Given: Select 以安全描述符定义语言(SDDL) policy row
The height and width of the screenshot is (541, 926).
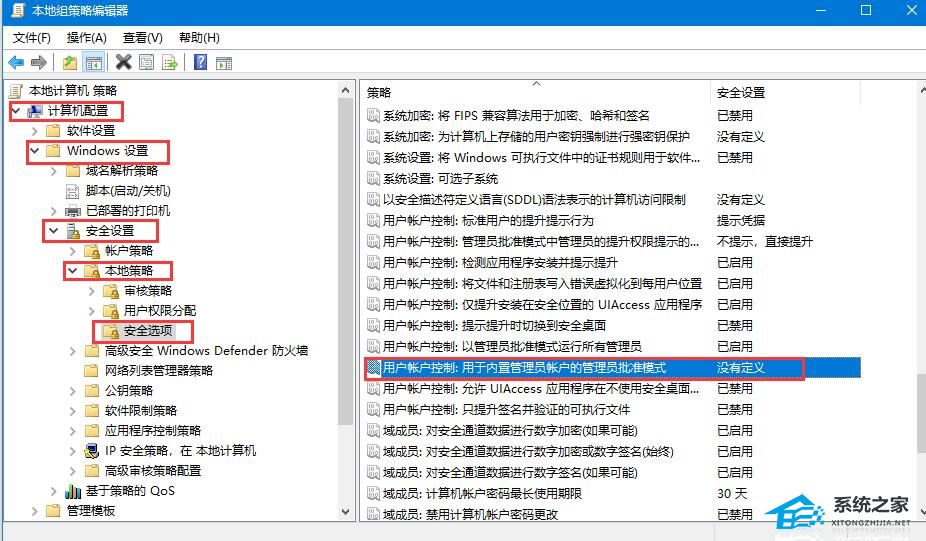Looking at the screenshot, I should 534,200.
